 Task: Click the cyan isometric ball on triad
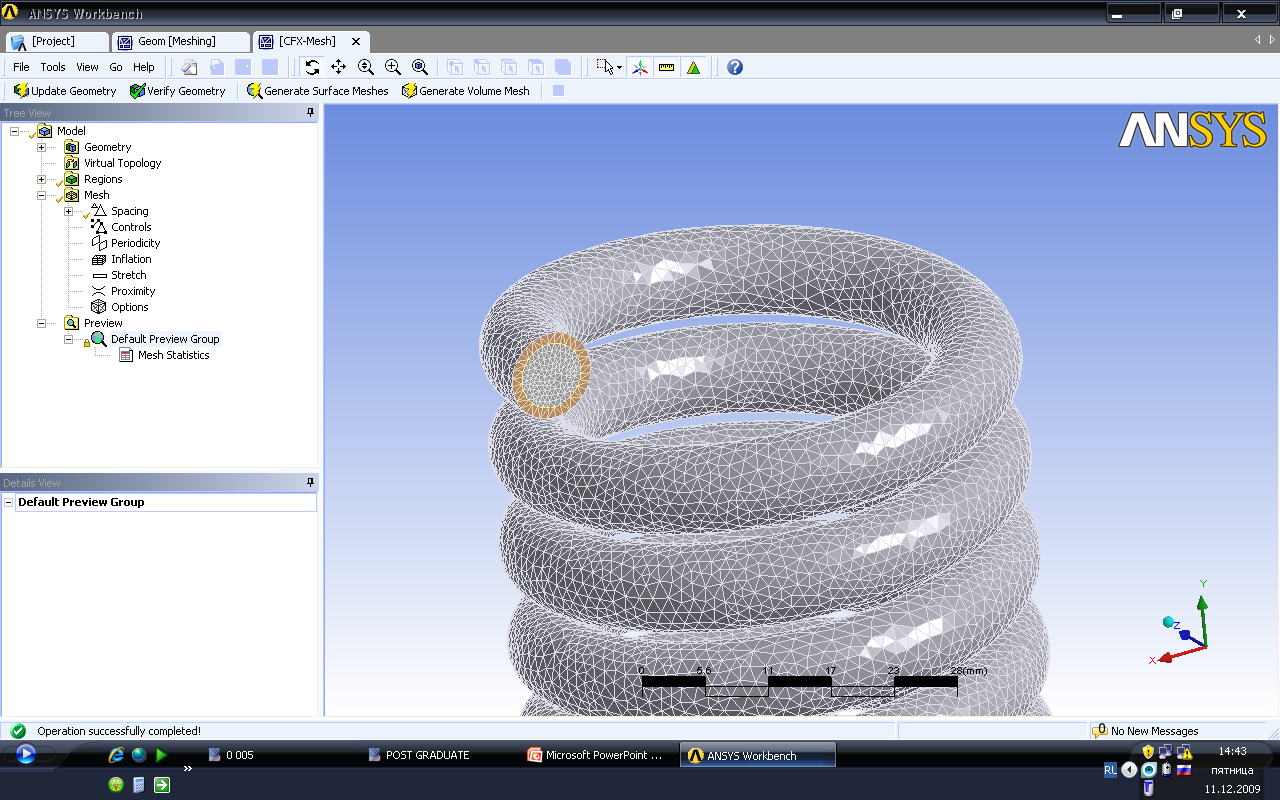pos(1167,622)
